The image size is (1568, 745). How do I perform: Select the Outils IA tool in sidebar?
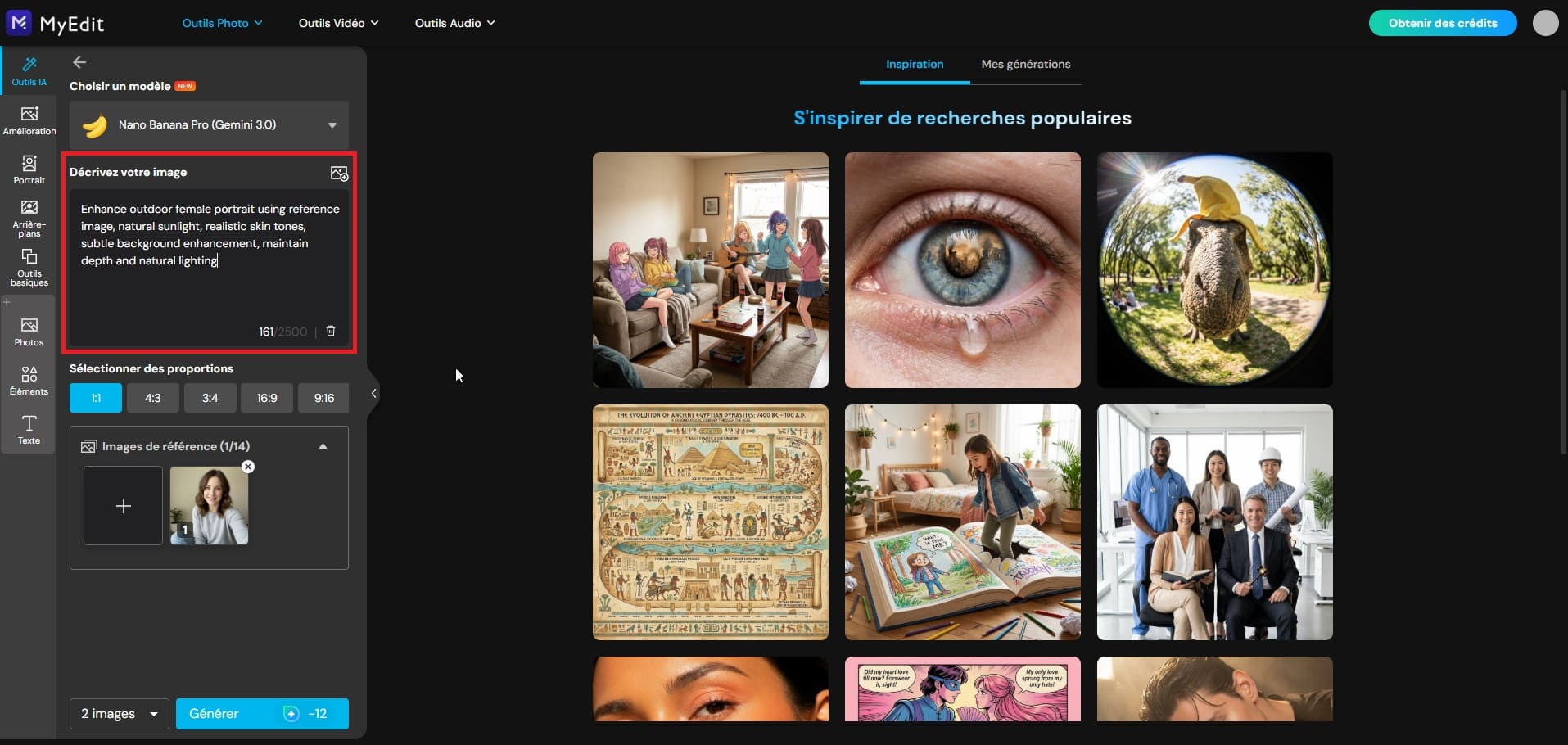click(x=29, y=72)
